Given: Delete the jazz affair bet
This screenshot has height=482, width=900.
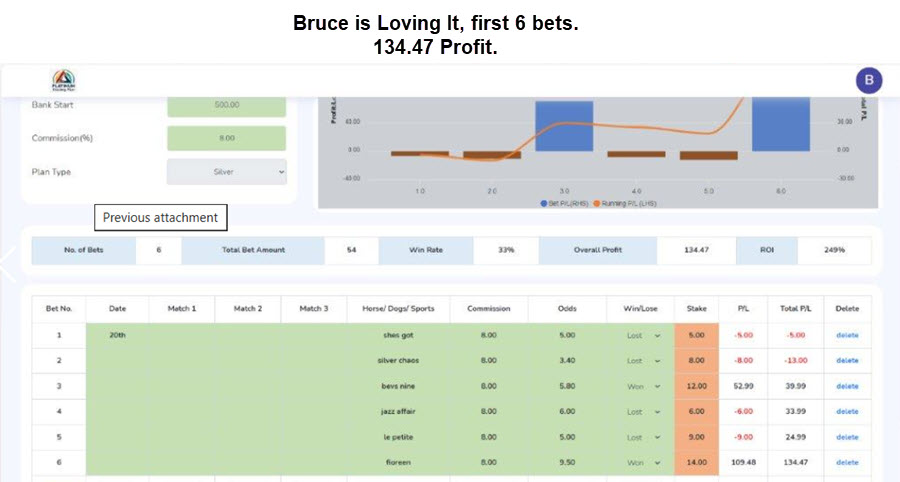Looking at the screenshot, I should click(x=847, y=411).
